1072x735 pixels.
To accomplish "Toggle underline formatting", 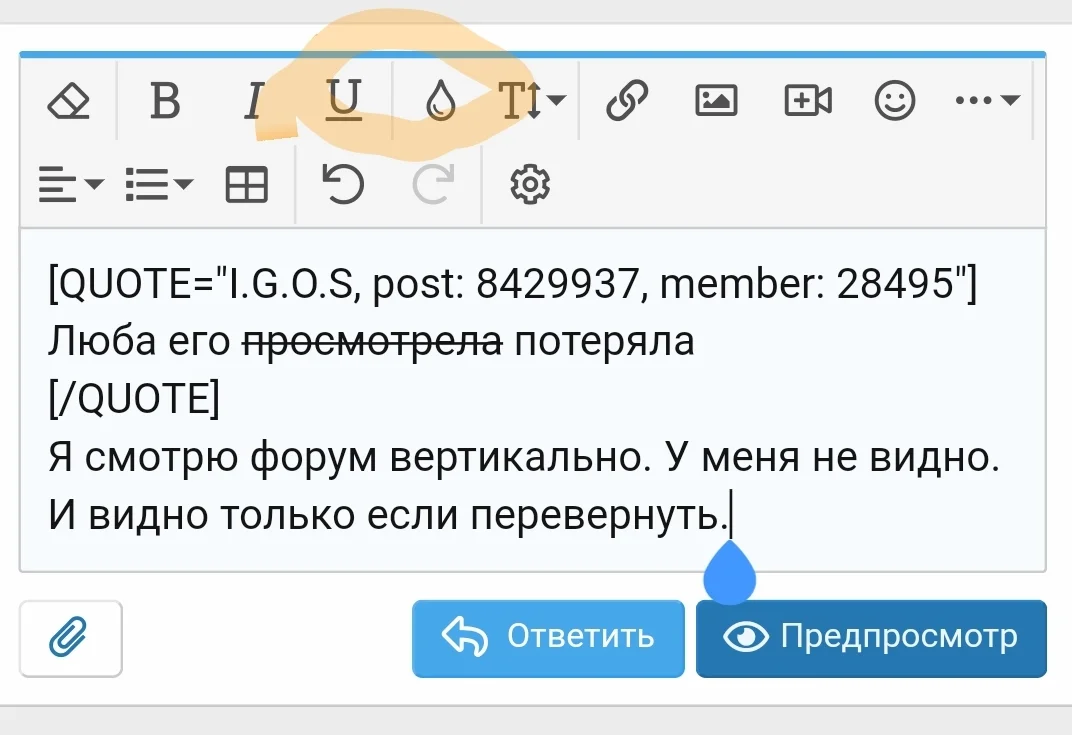I will (343, 100).
